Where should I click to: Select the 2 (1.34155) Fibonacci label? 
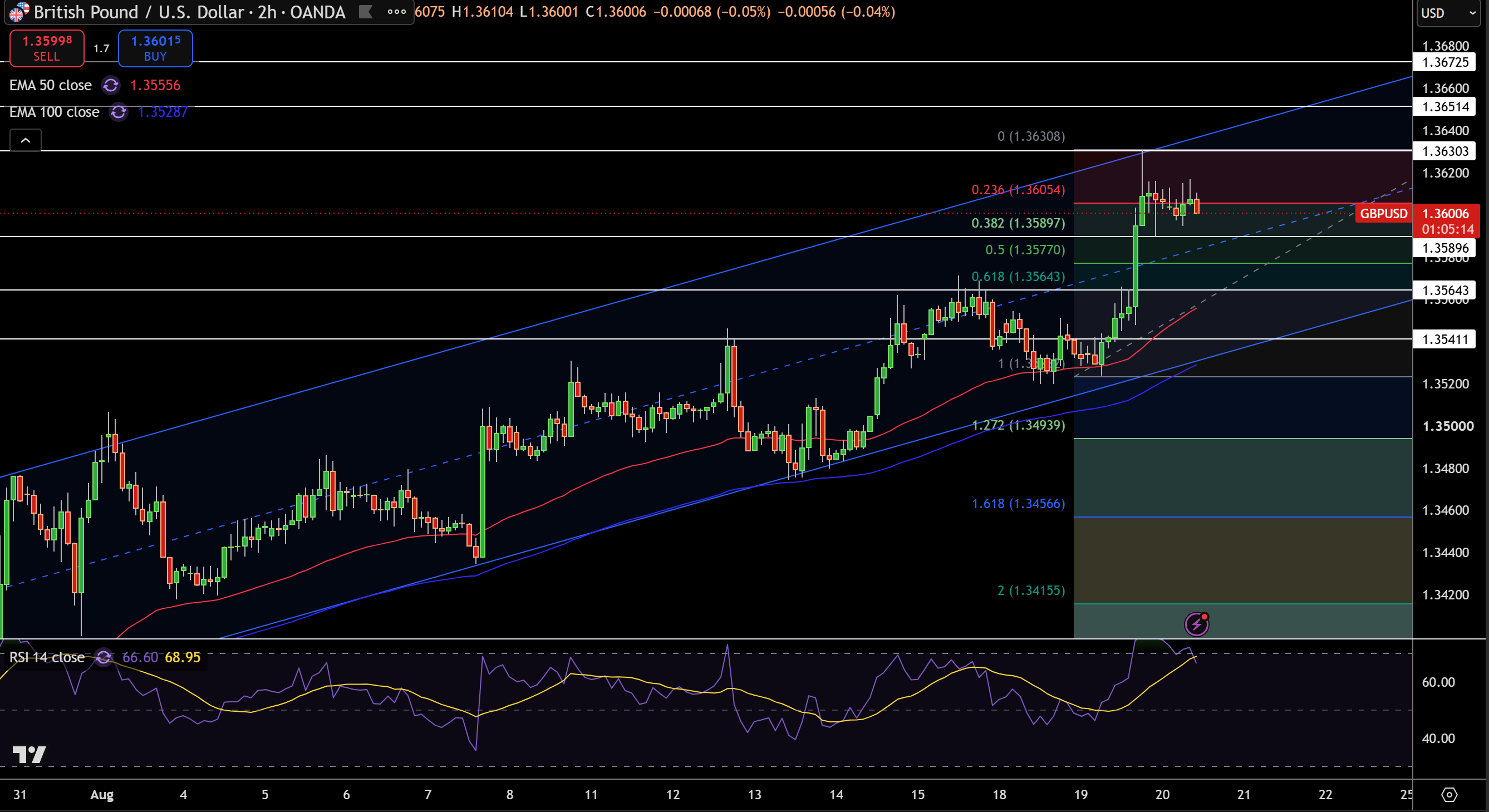(1031, 590)
